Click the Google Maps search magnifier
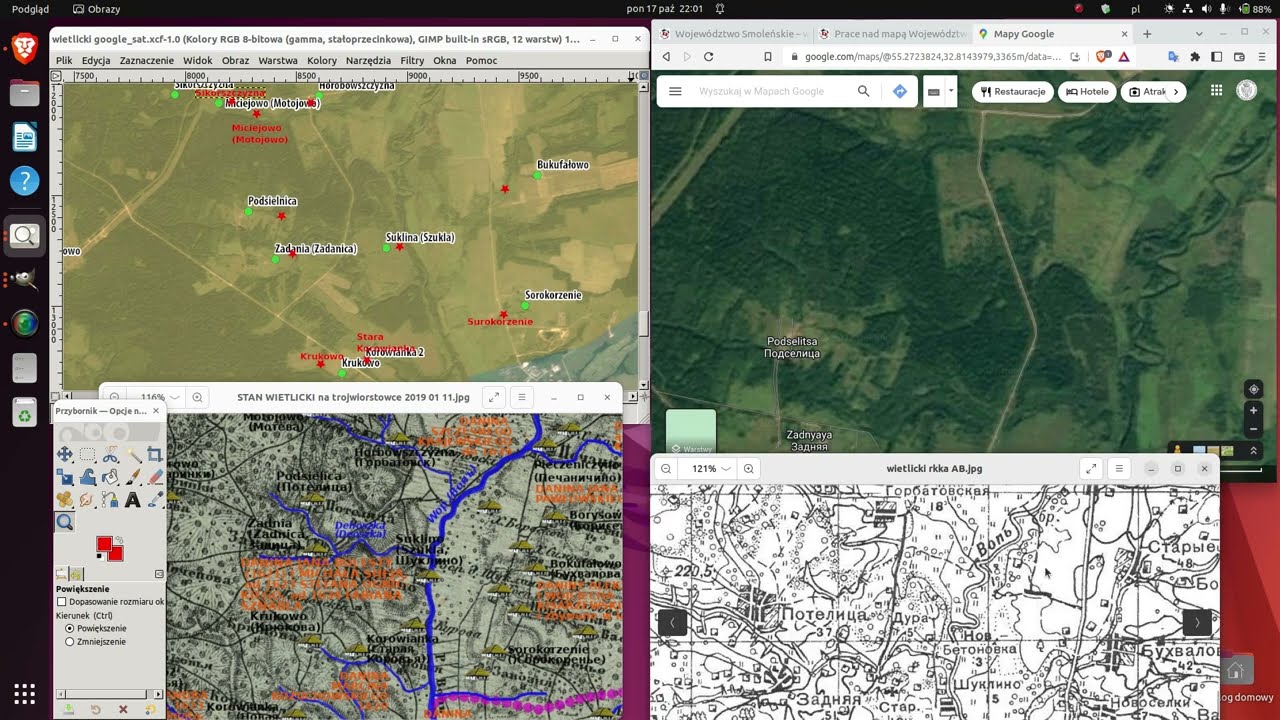 pyautogui.click(x=864, y=91)
